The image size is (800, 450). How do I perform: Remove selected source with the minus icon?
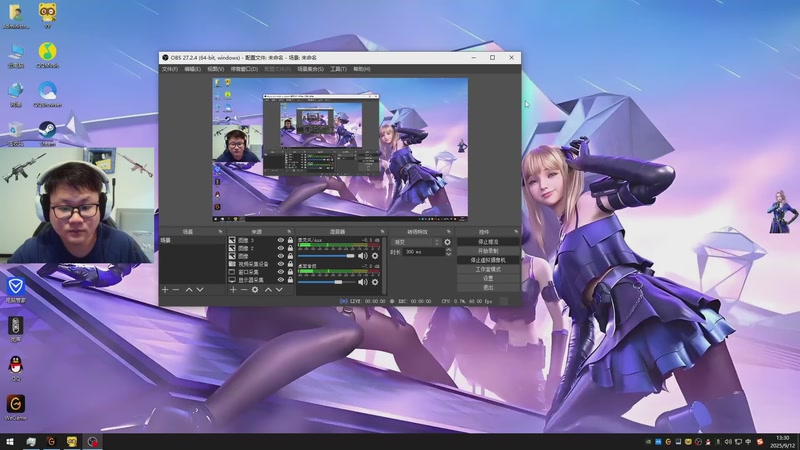[244, 290]
